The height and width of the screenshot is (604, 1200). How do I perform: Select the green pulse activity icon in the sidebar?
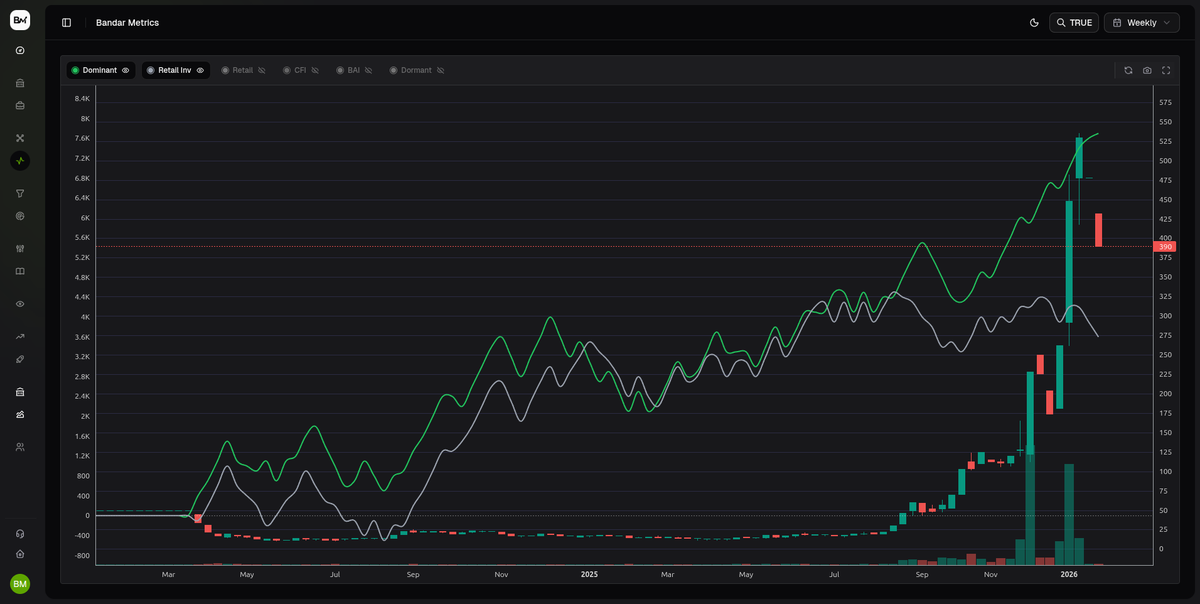pos(20,161)
